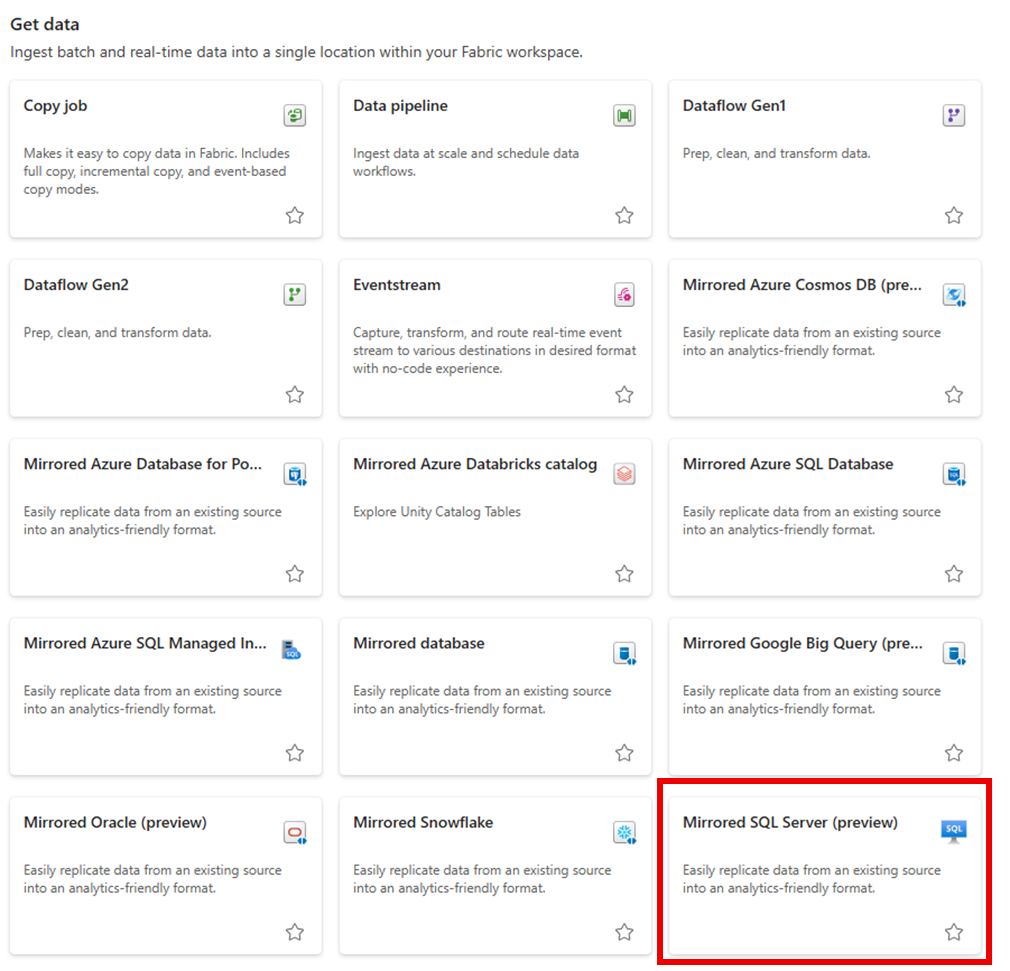The width and height of the screenshot is (1010, 971).
Task: Click the Eventstream card icon
Action: [x=624, y=294]
